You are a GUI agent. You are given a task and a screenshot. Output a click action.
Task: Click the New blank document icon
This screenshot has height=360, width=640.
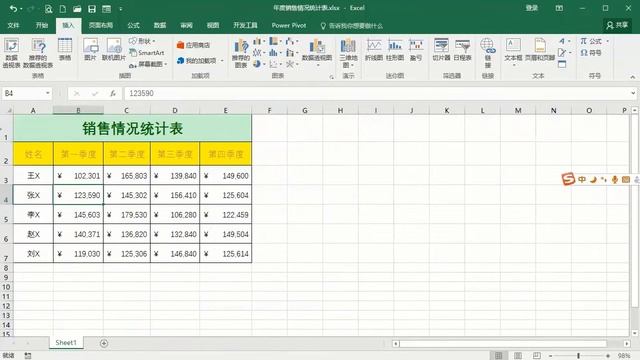coord(62,9)
